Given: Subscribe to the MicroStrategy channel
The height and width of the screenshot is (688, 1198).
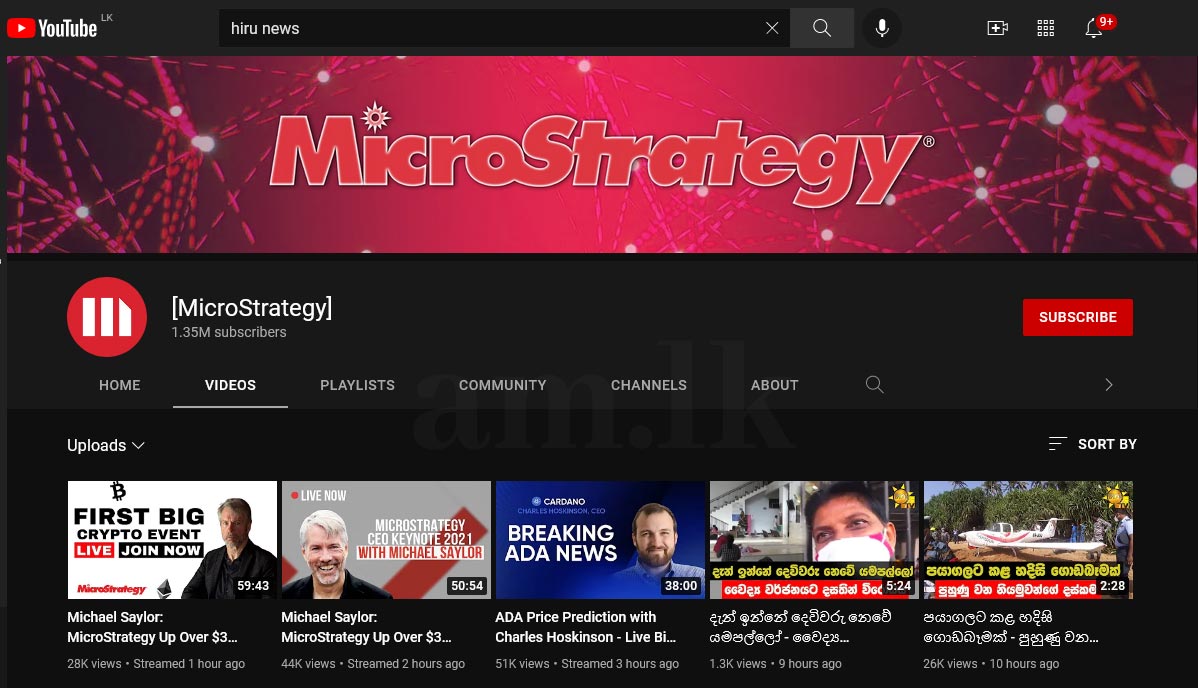Looking at the screenshot, I should pyautogui.click(x=1077, y=317).
